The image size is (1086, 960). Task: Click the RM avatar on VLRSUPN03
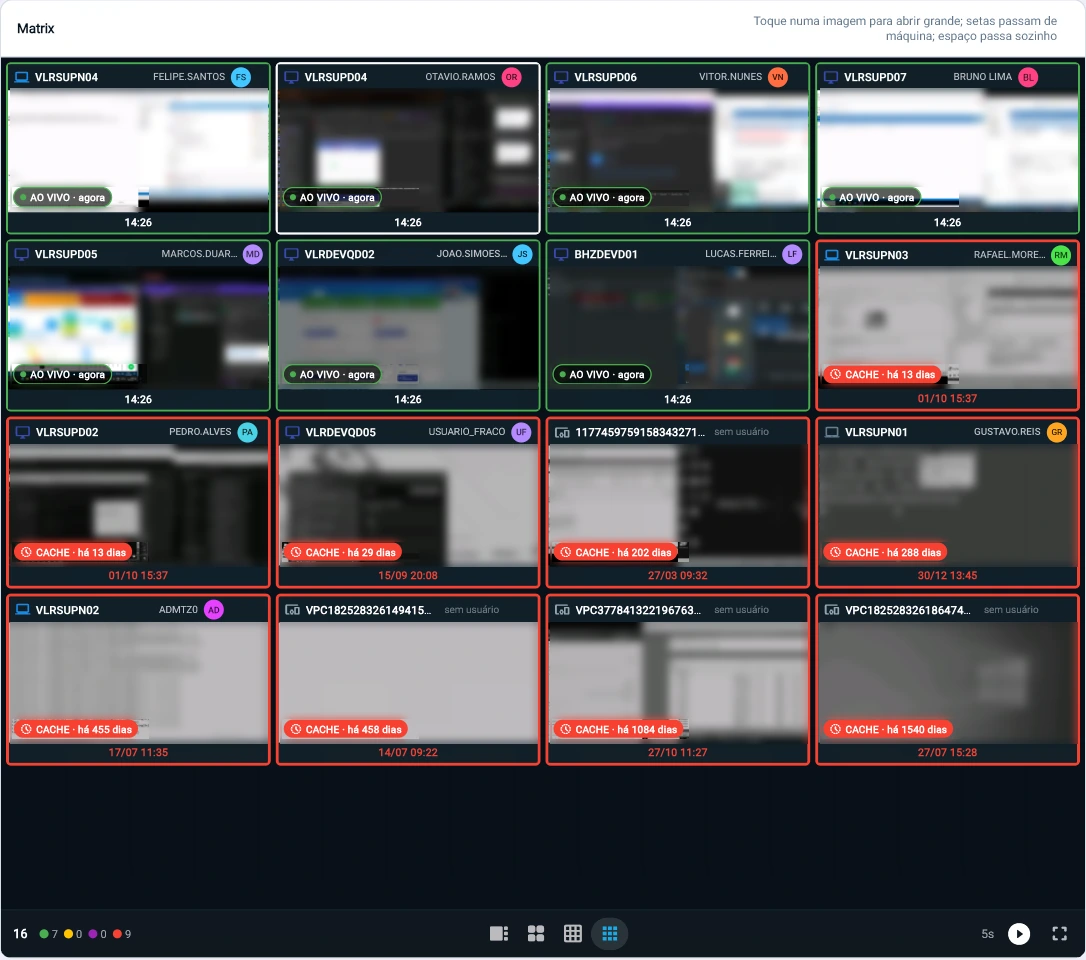pos(1060,255)
